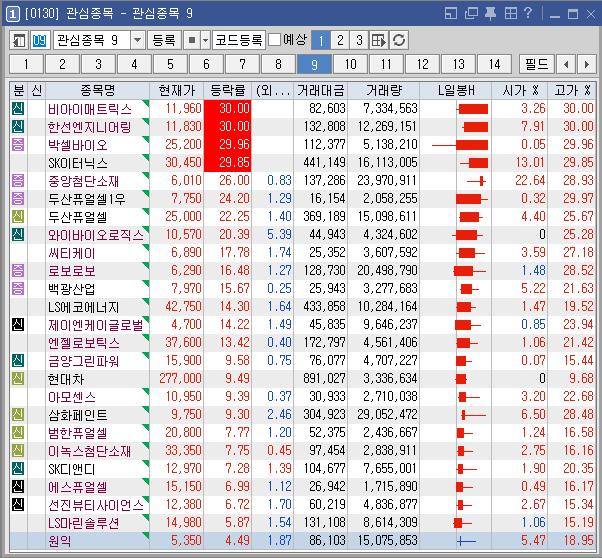
Task: Click 현대차 price 277,000
Action: coord(180,379)
